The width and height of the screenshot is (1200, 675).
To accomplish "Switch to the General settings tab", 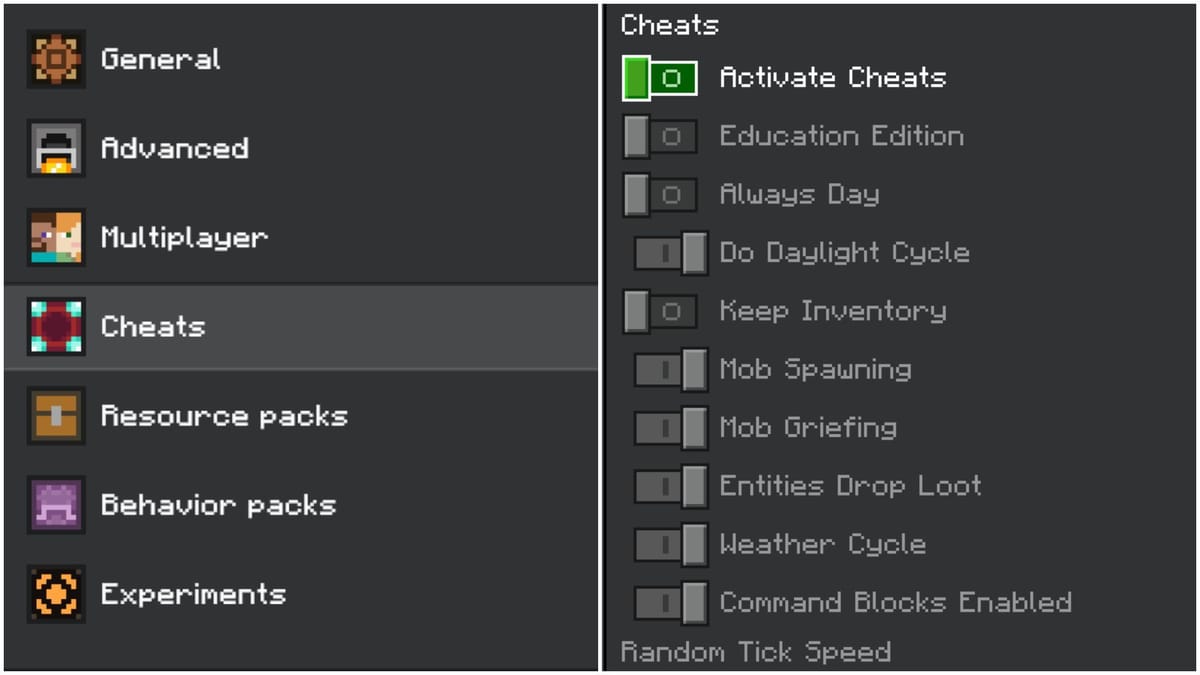I will click(160, 58).
